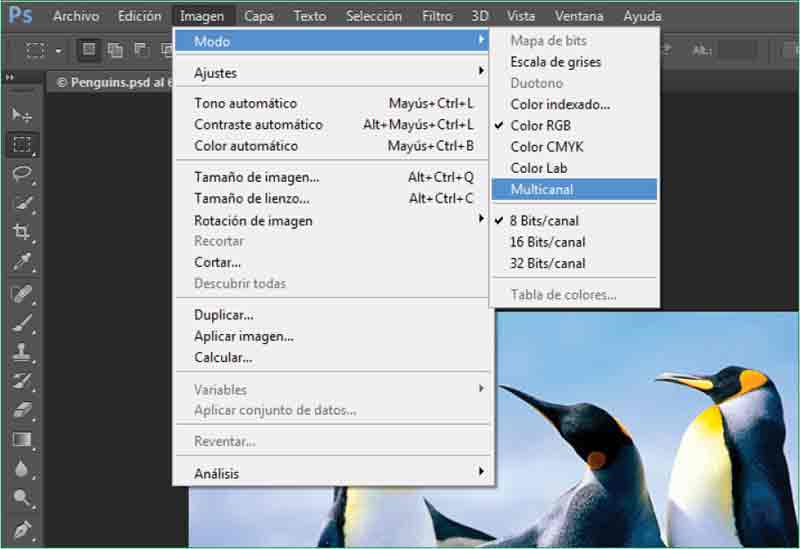Choose Tamaño de imagen... command
Screen dimensions: 800x549
(x=257, y=178)
